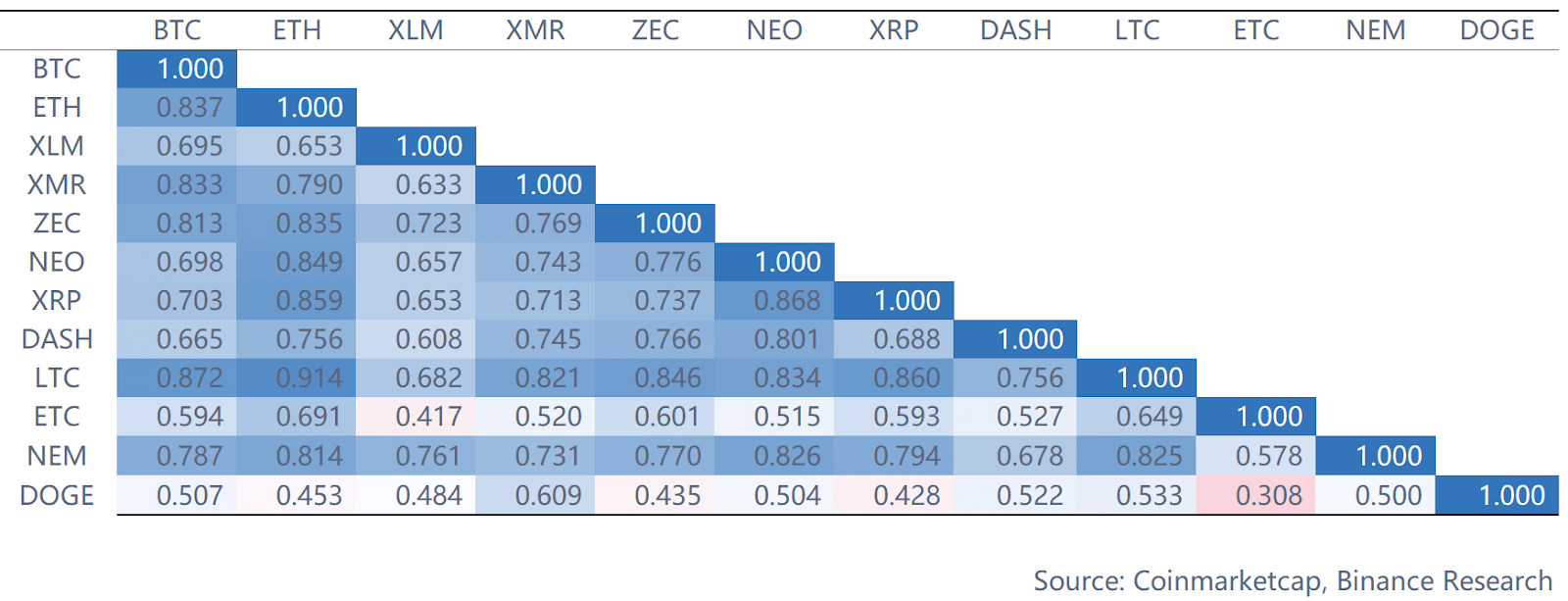
Task: Select the pink 0.308 DOGE–ETC cell
Action: point(1268,496)
